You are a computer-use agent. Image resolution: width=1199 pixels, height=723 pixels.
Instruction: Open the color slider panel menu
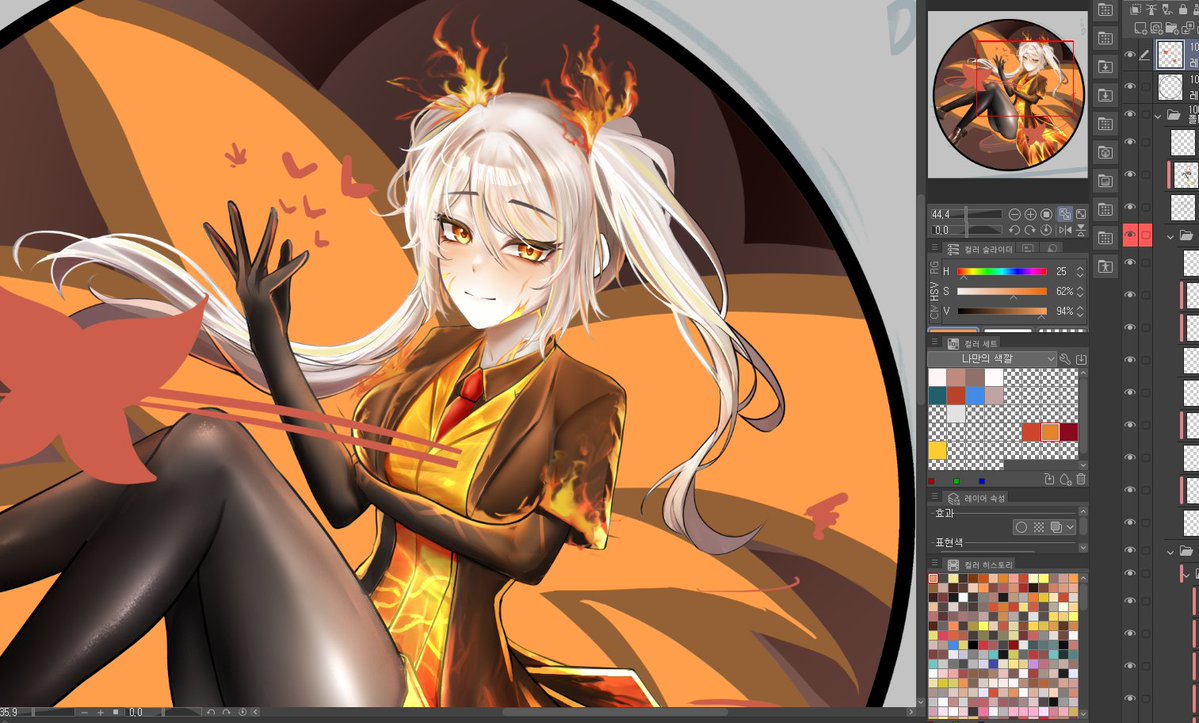click(x=934, y=248)
